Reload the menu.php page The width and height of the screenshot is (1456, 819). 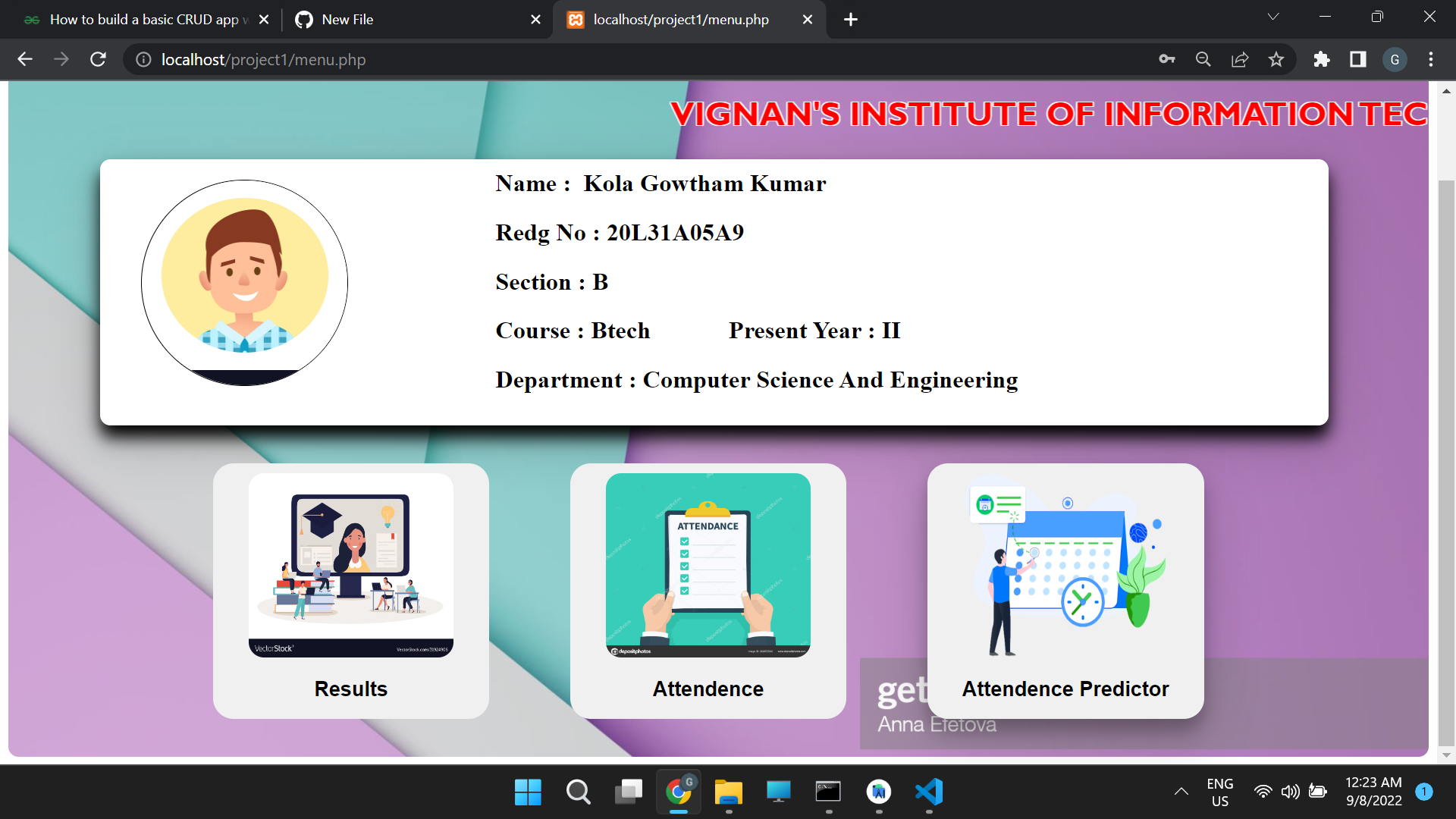tap(98, 59)
